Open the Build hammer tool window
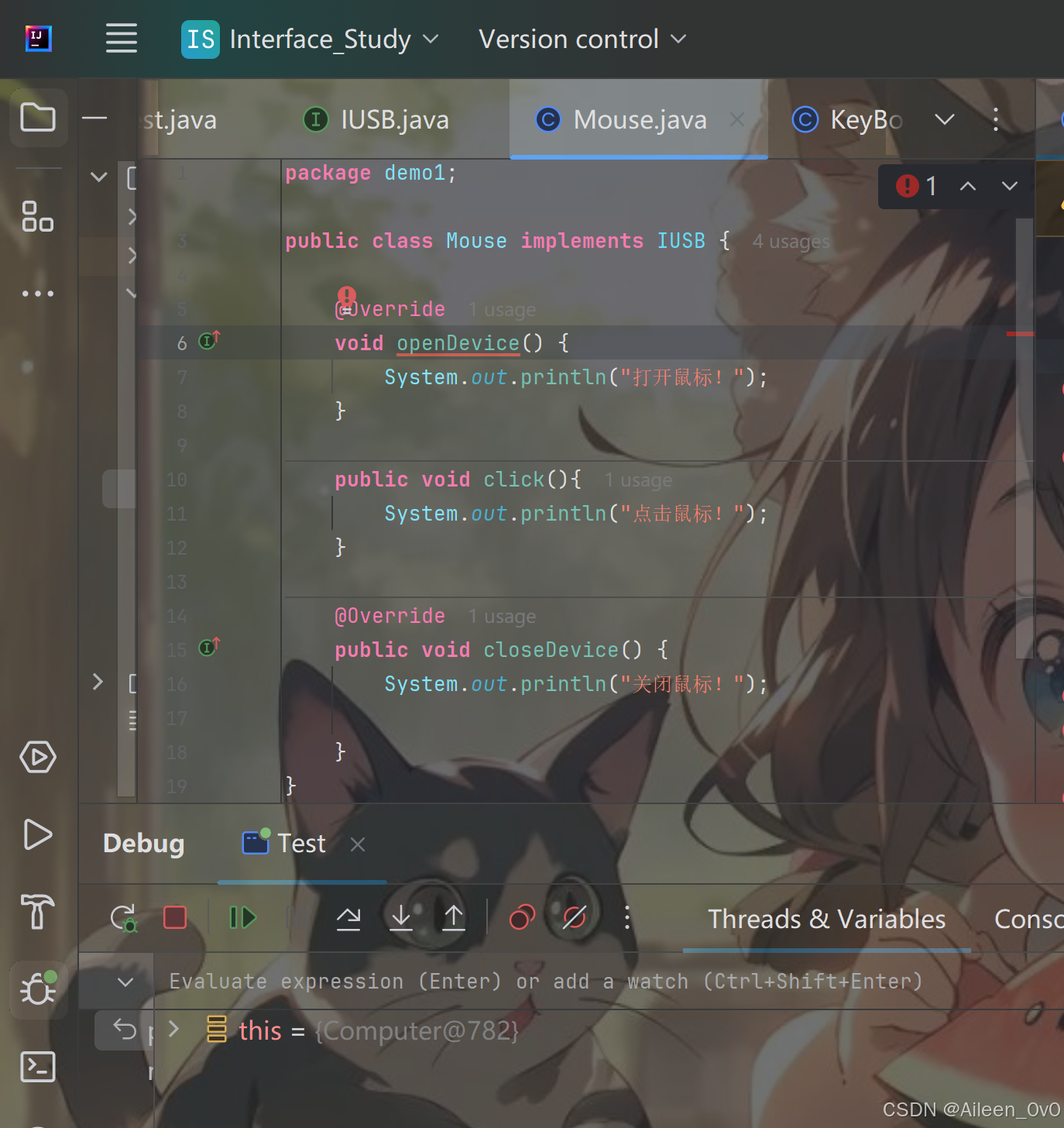 pyautogui.click(x=38, y=911)
